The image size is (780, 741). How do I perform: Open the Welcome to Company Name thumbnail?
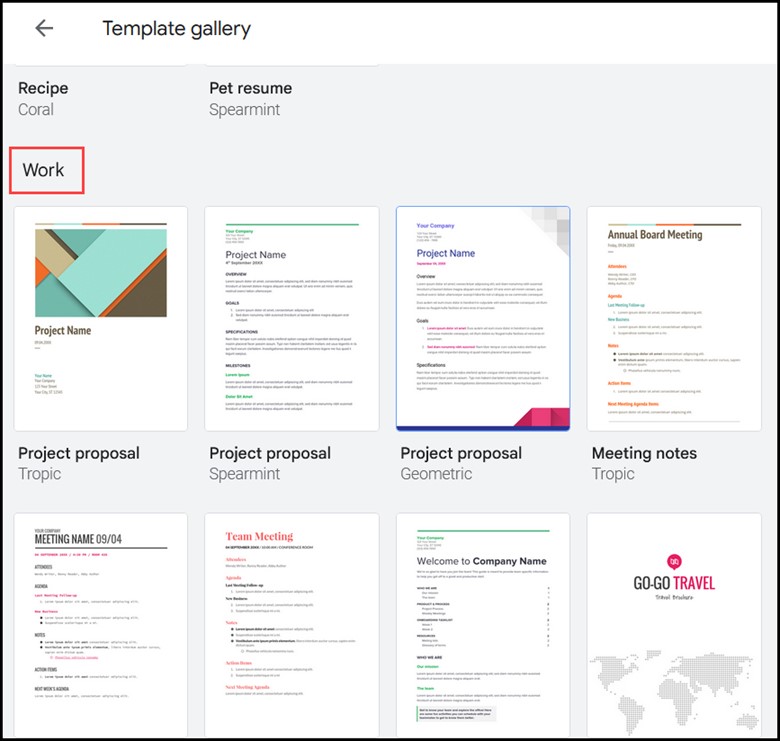[483, 625]
